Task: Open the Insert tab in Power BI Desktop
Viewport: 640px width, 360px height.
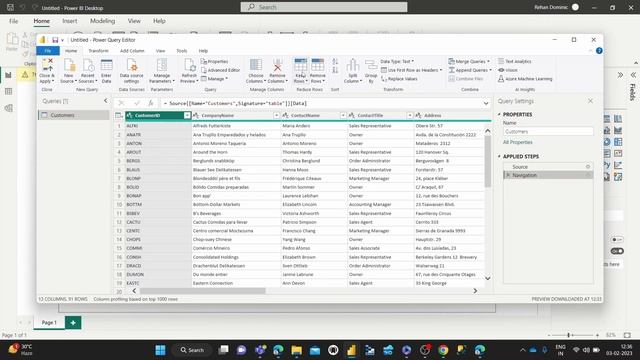Action: click(x=69, y=21)
